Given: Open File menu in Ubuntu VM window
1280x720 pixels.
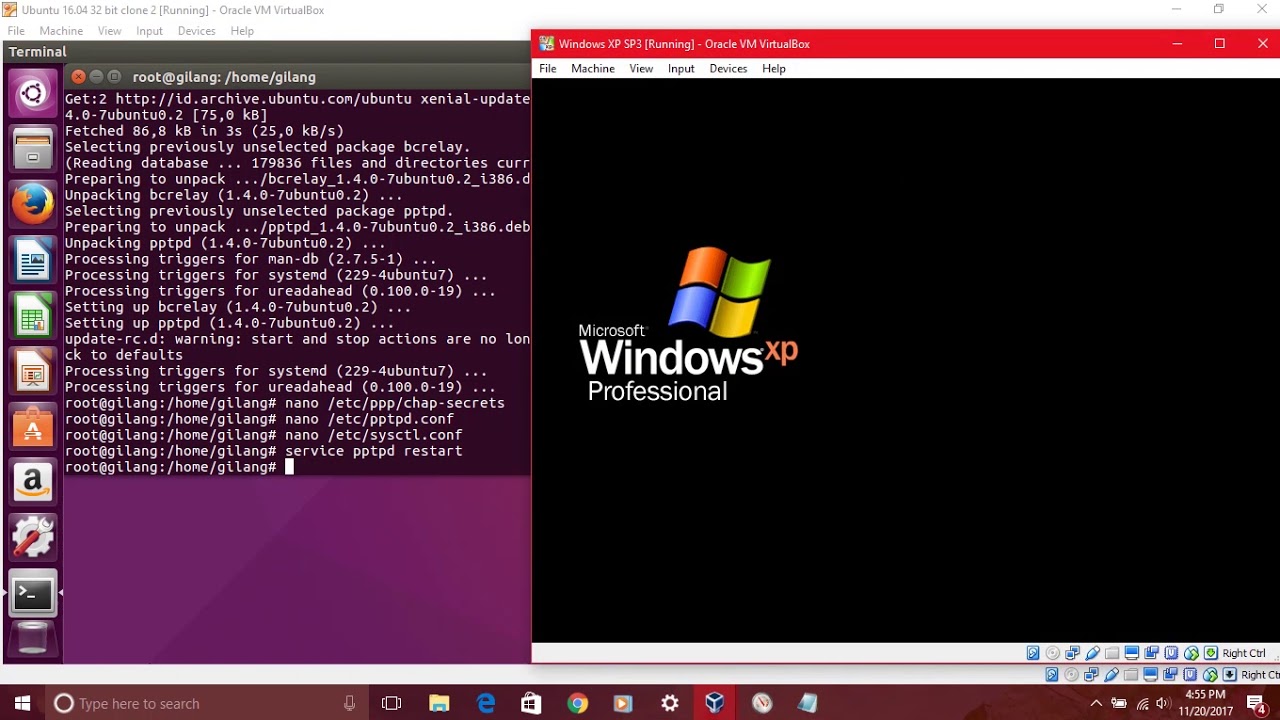Looking at the screenshot, I should tap(16, 31).
